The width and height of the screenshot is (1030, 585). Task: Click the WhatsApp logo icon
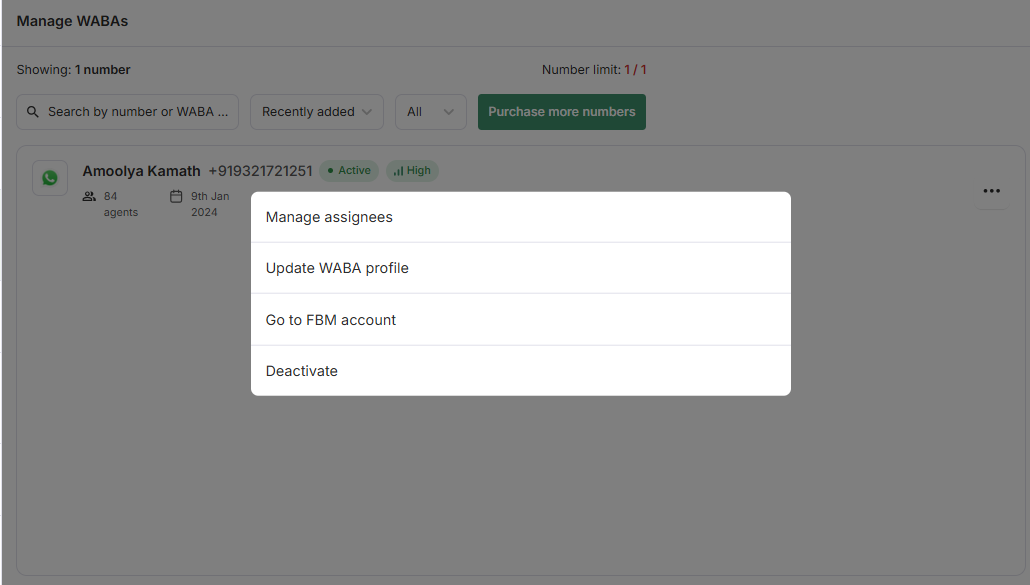click(x=50, y=178)
